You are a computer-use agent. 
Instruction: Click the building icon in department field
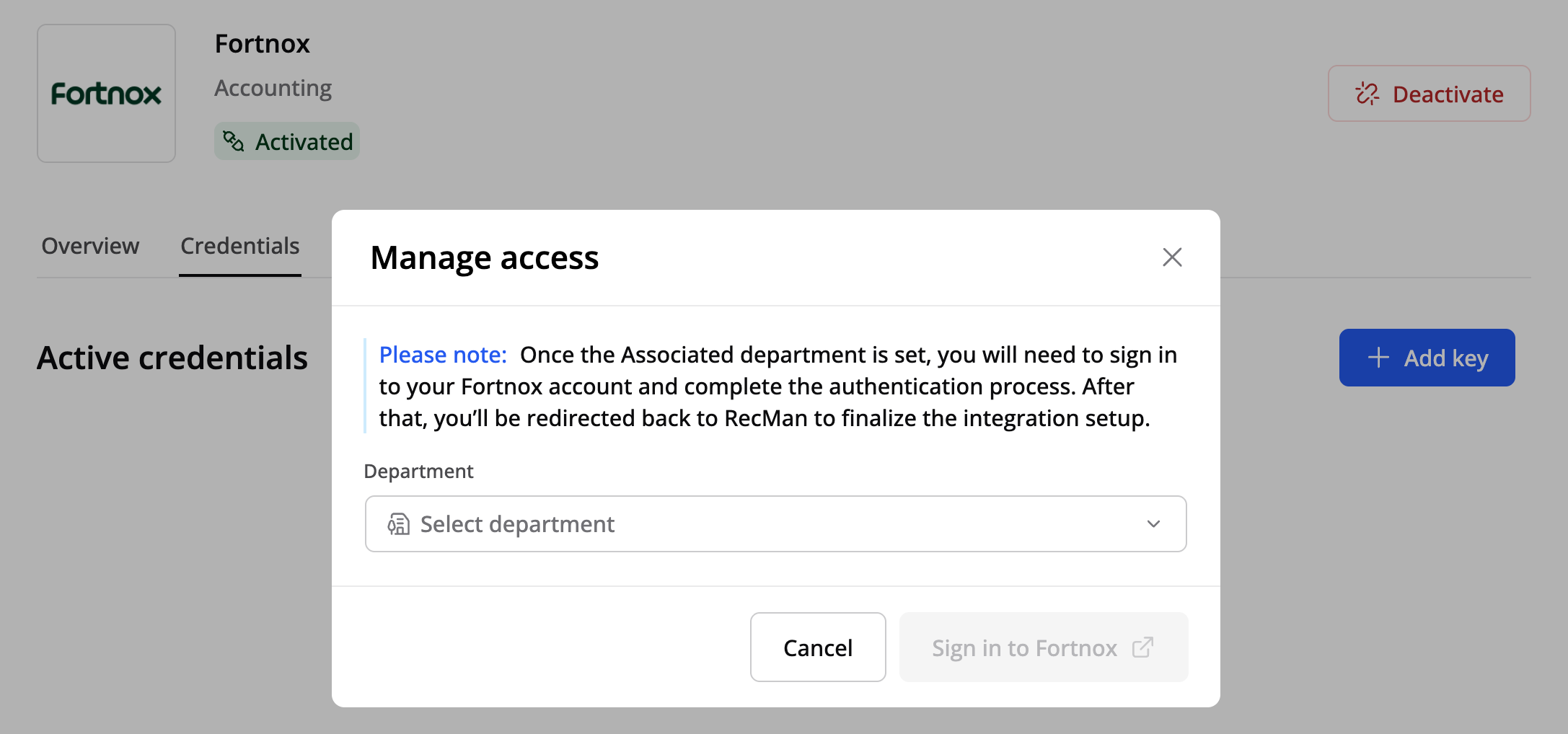tap(398, 524)
